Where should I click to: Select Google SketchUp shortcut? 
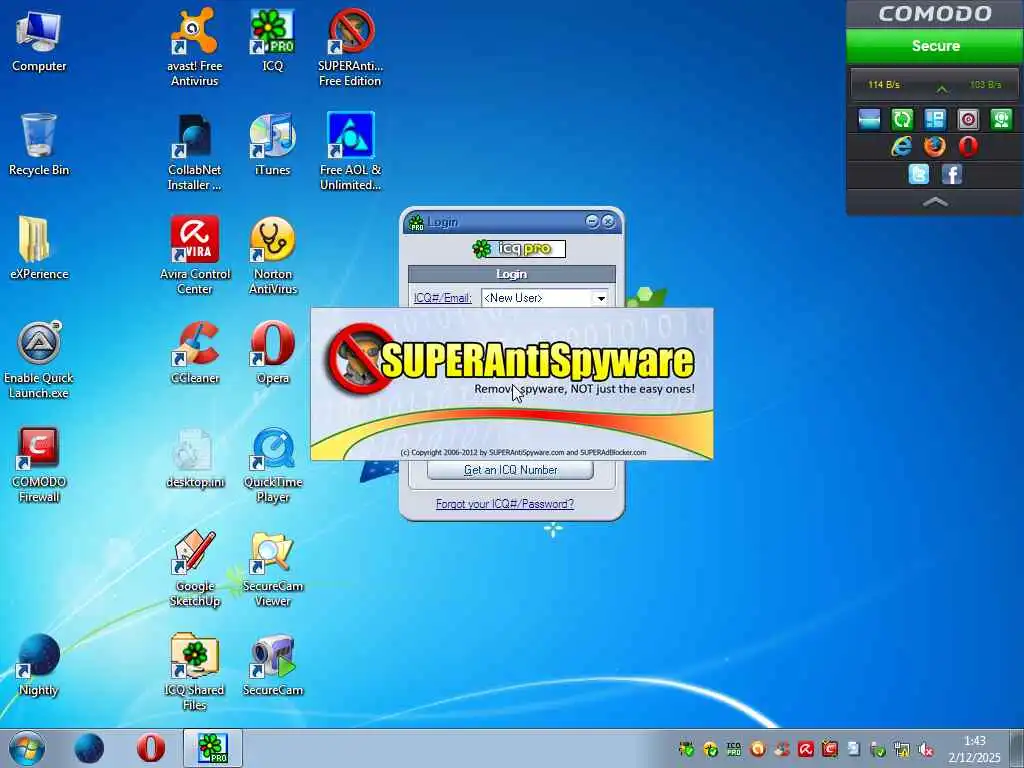click(195, 568)
